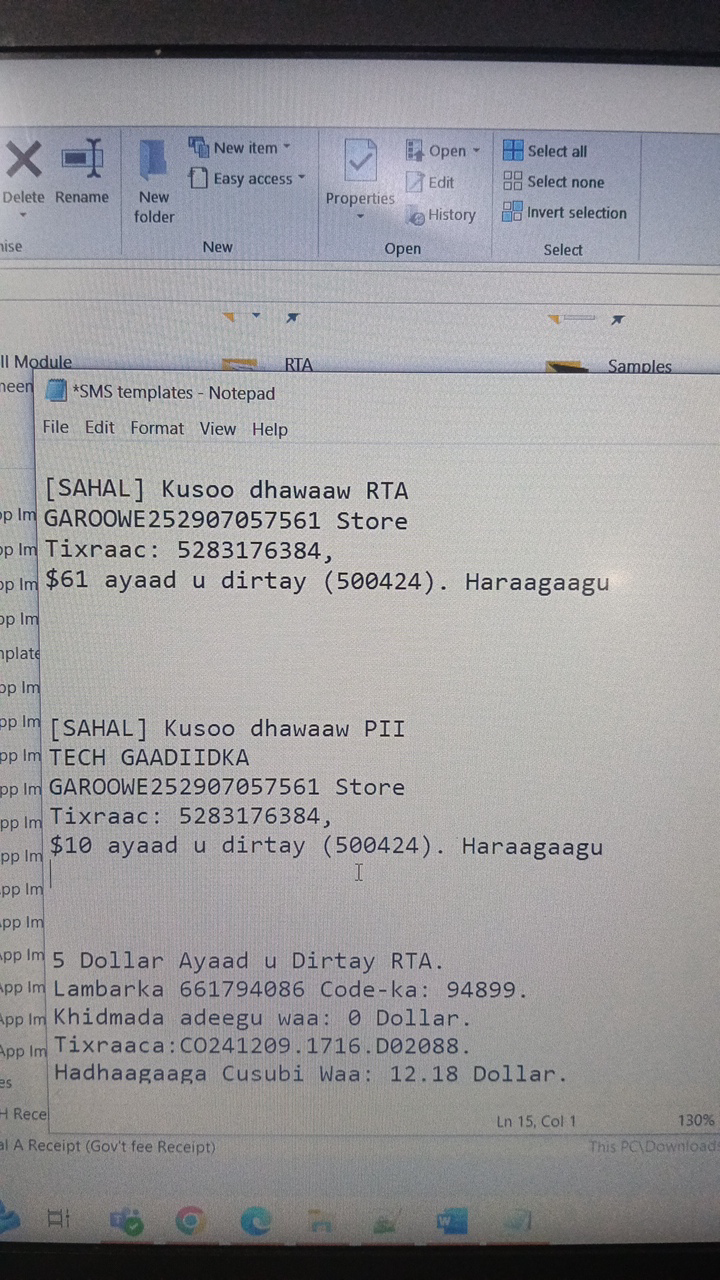
Task: Click the Select none label
Action: pyautogui.click(x=566, y=182)
